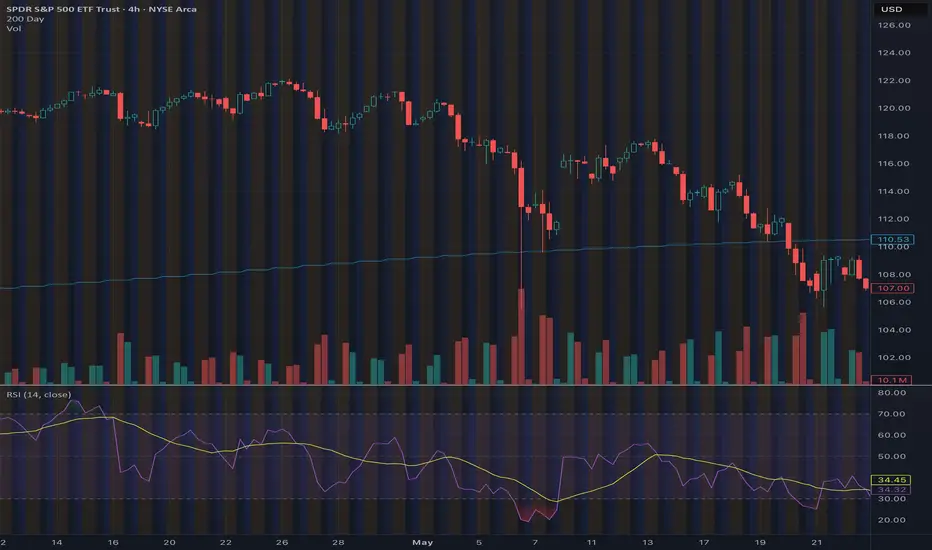Viewport: 932px width, 550px height.
Task: Click the 114.00 price axis label
Action: (x=894, y=191)
